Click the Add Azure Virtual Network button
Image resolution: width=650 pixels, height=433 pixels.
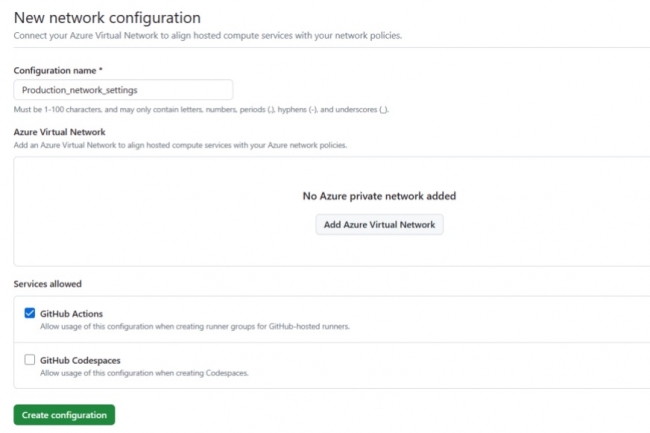pos(379,225)
